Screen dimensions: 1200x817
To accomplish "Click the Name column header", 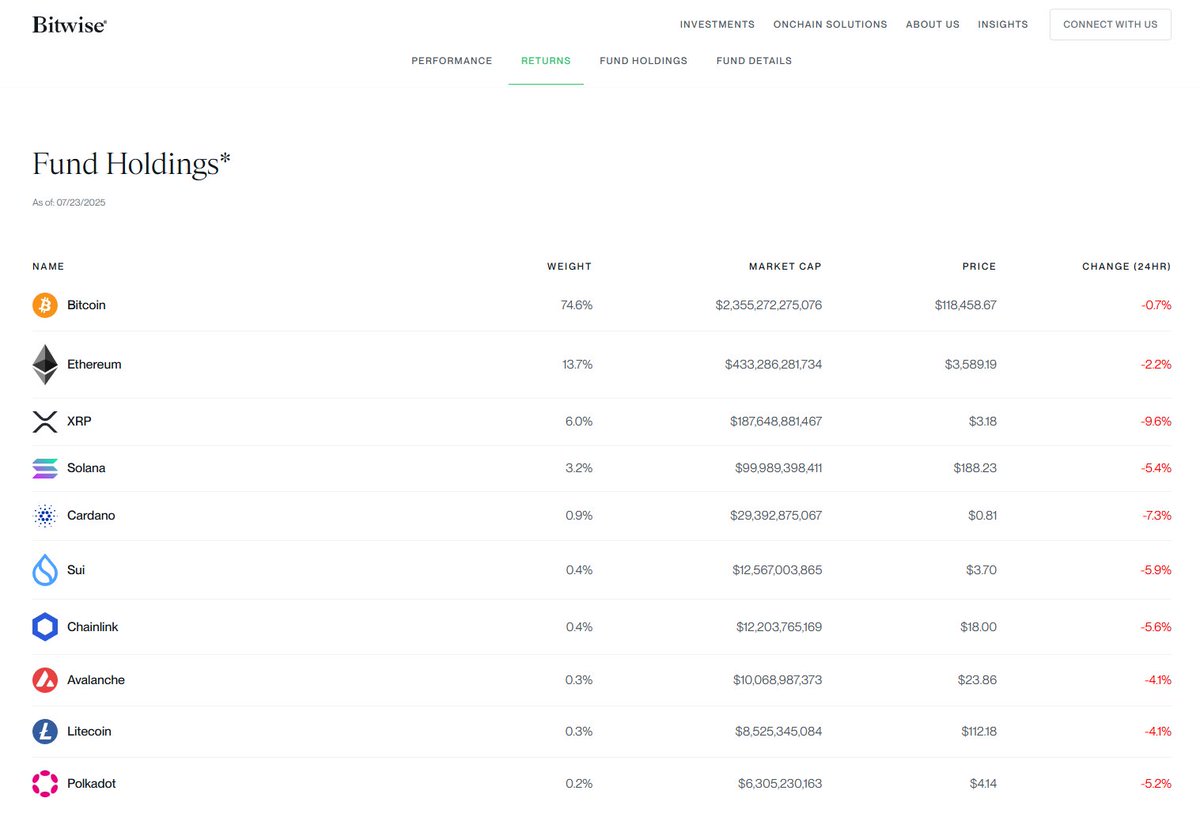I will click(48, 267).
